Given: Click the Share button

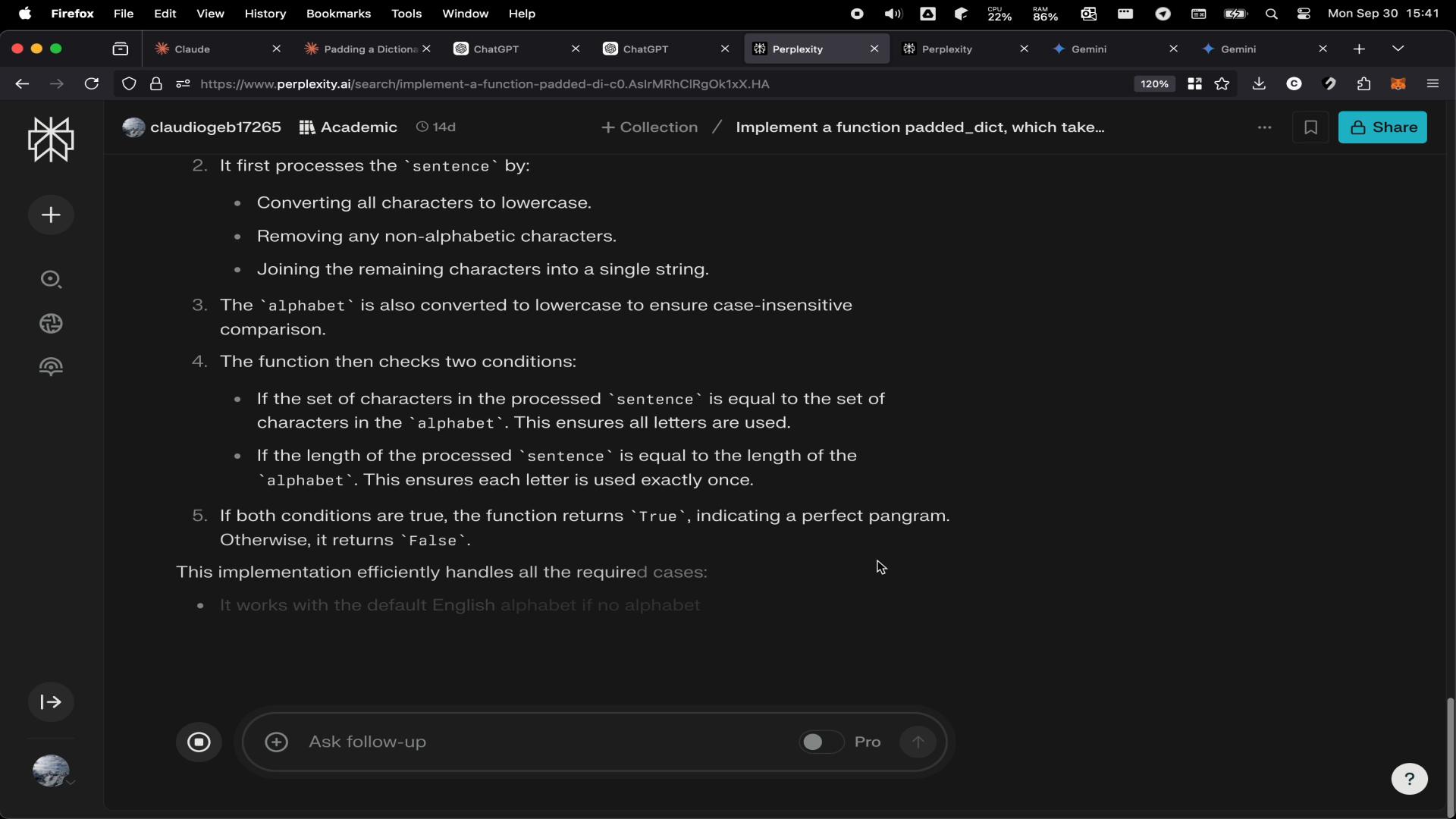Looking at the screenshot, I should [1382, 127].
